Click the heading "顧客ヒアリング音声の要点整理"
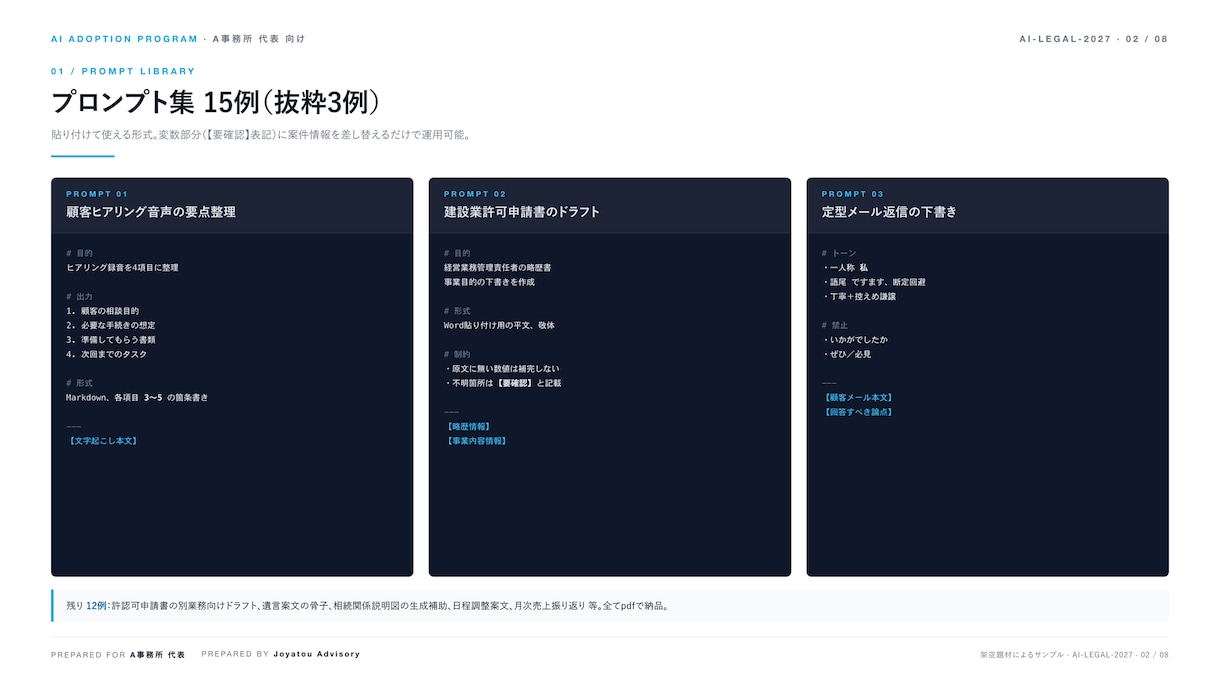 [x=151, y=212]
